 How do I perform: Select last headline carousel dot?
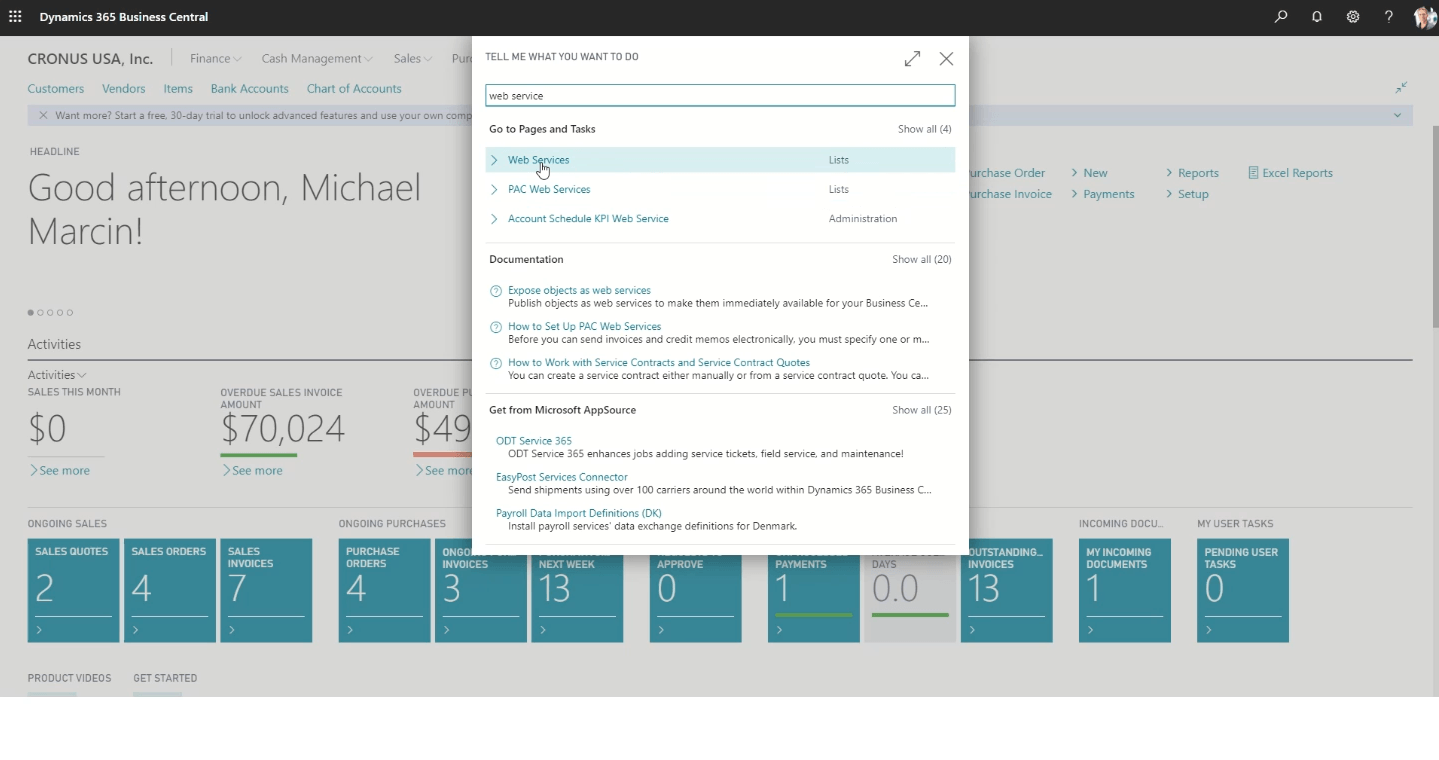[70, 313]
